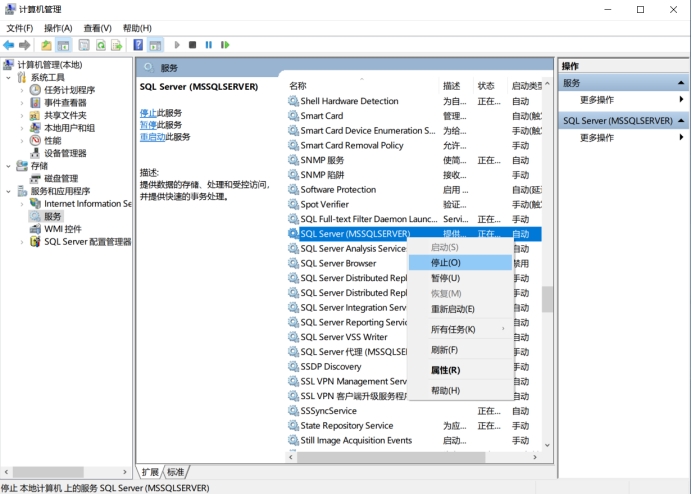The height and width of the screenshot is (494, 692).
Task: Collapse the 系统工具 tree node
Action: 9,77
